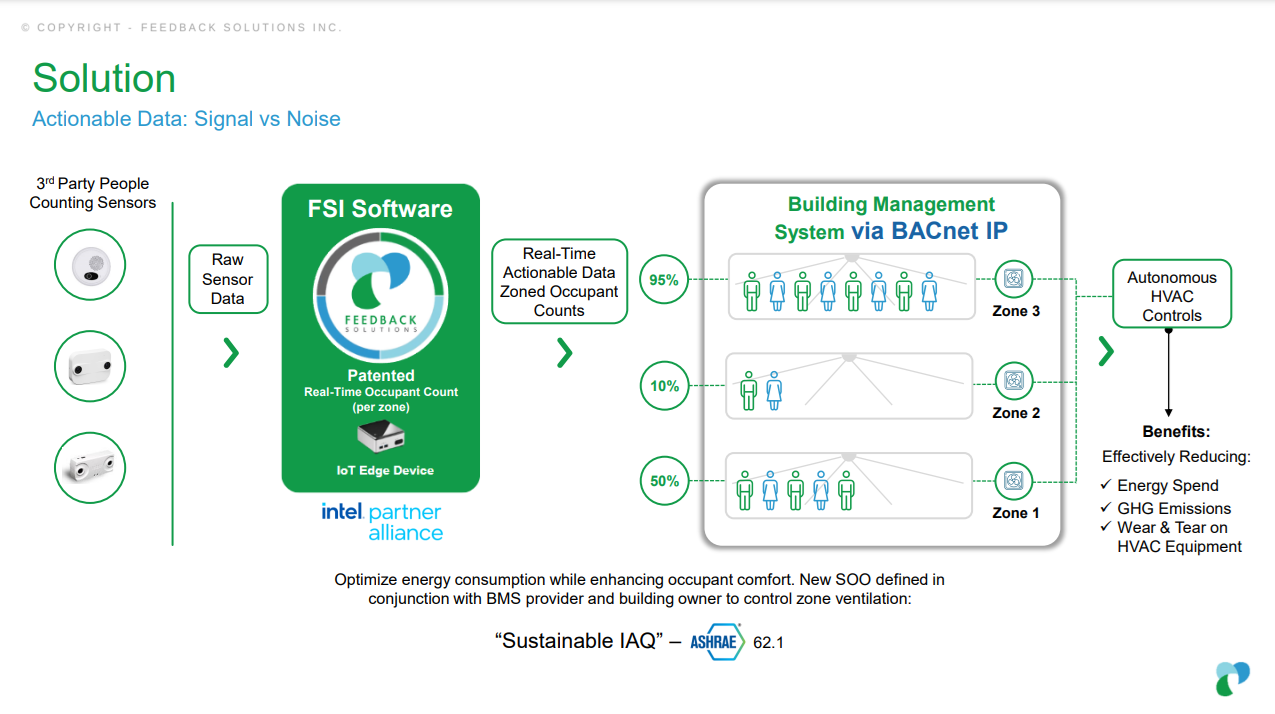Click the green chevron after Zoned Occupant Counts
Screen dimensions: 1275x714
(564, 352)
